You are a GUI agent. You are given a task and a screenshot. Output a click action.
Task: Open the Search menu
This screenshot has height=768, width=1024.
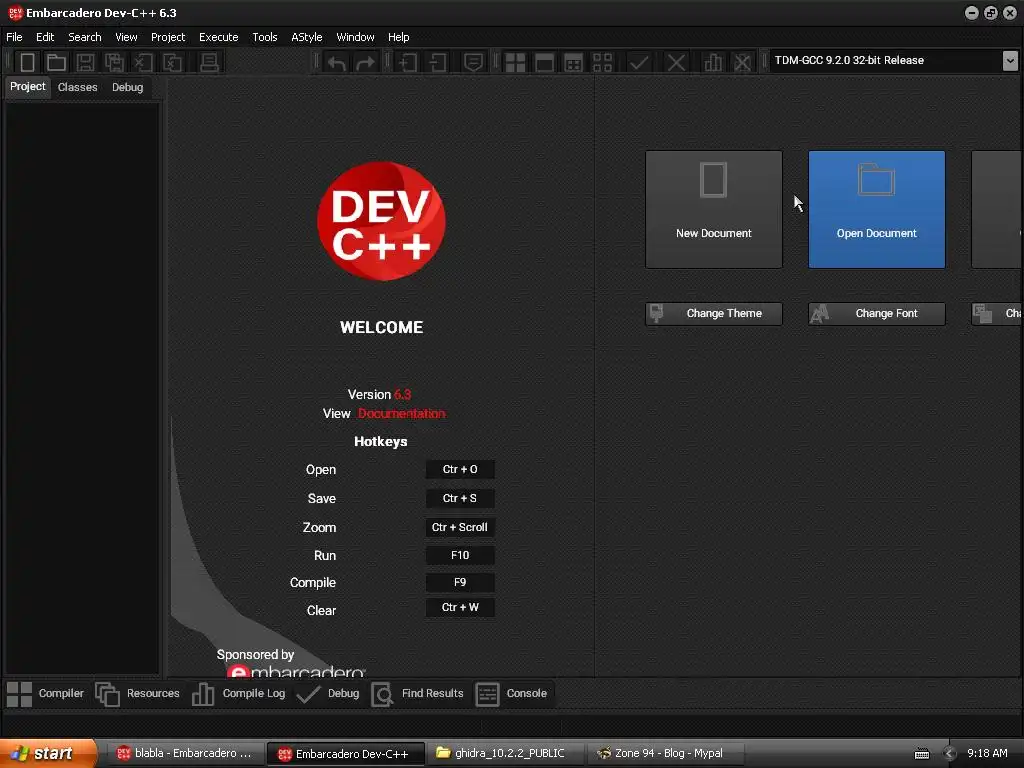tap(85, 37)
